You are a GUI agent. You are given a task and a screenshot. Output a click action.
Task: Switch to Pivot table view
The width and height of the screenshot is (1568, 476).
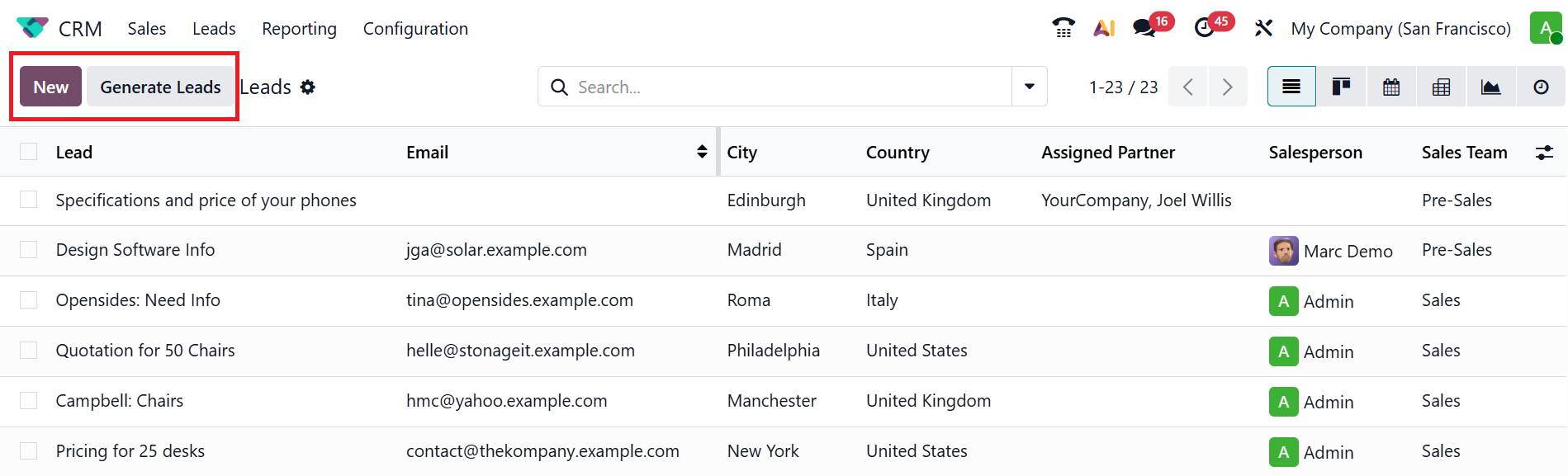pos(1442,87)
